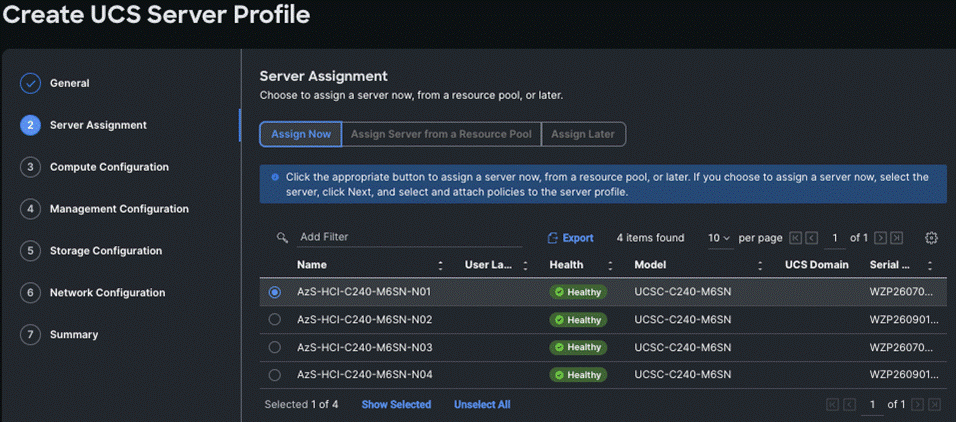
Task: Go to previous page in top pagination
Action: coord(812,238)
